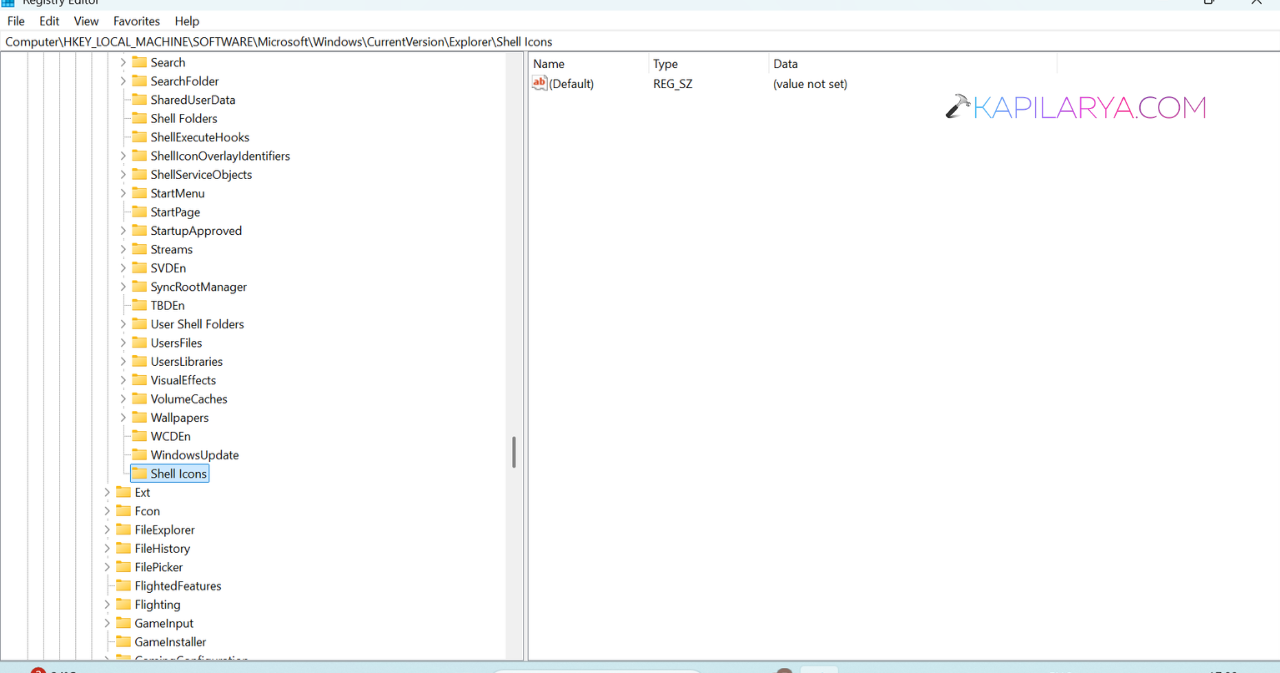Sort by the Name column header
The height and width of the screenshot is (673, 1280).
pos(589,64)
